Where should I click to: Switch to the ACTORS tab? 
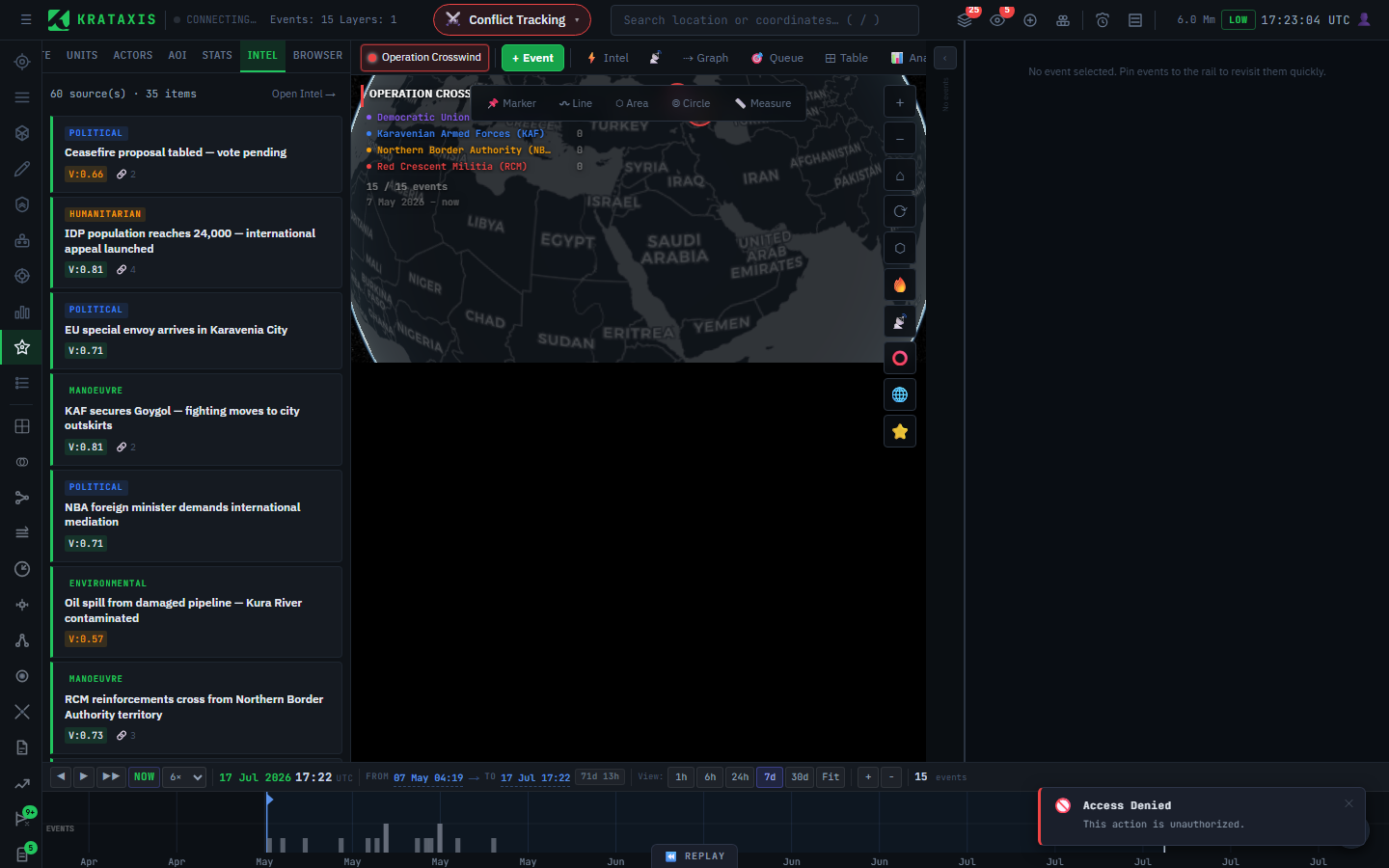click(x=133, y=55)
